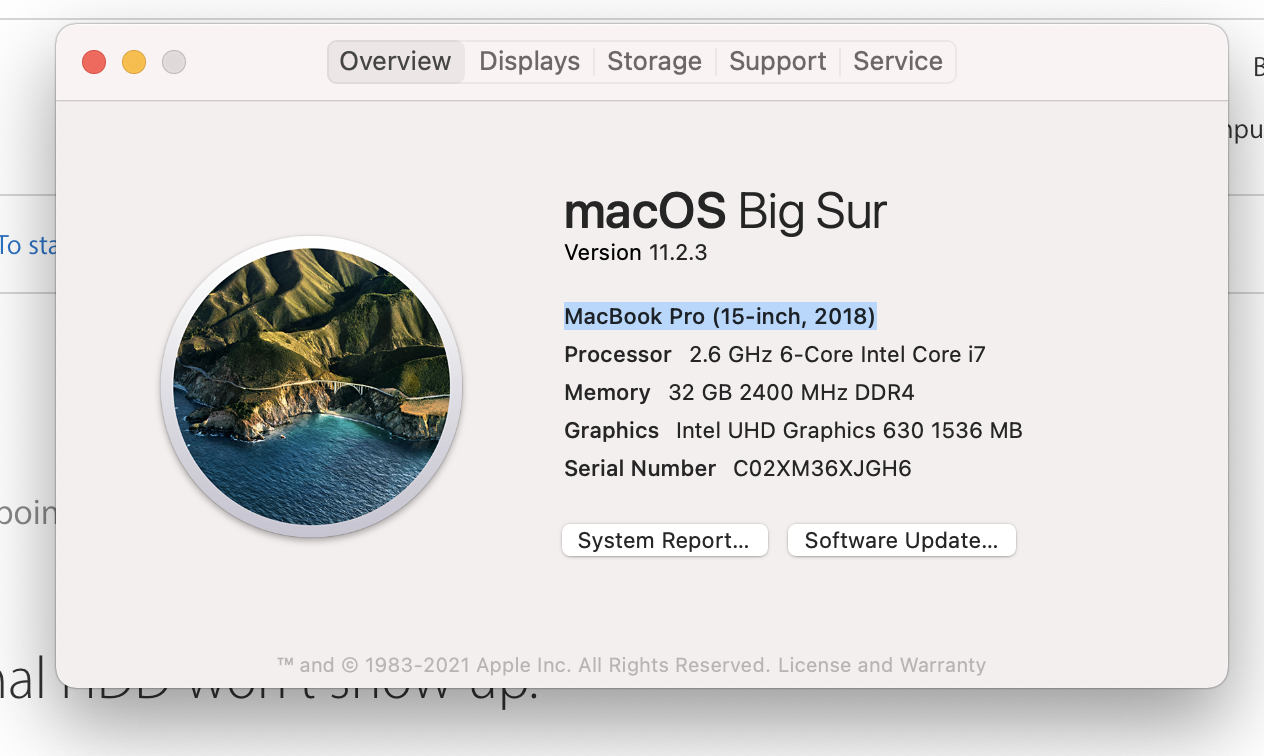Viewport: 1264px width, 756px height.
Task: Close the About This Mac window
Action: (x=94, y=62)
